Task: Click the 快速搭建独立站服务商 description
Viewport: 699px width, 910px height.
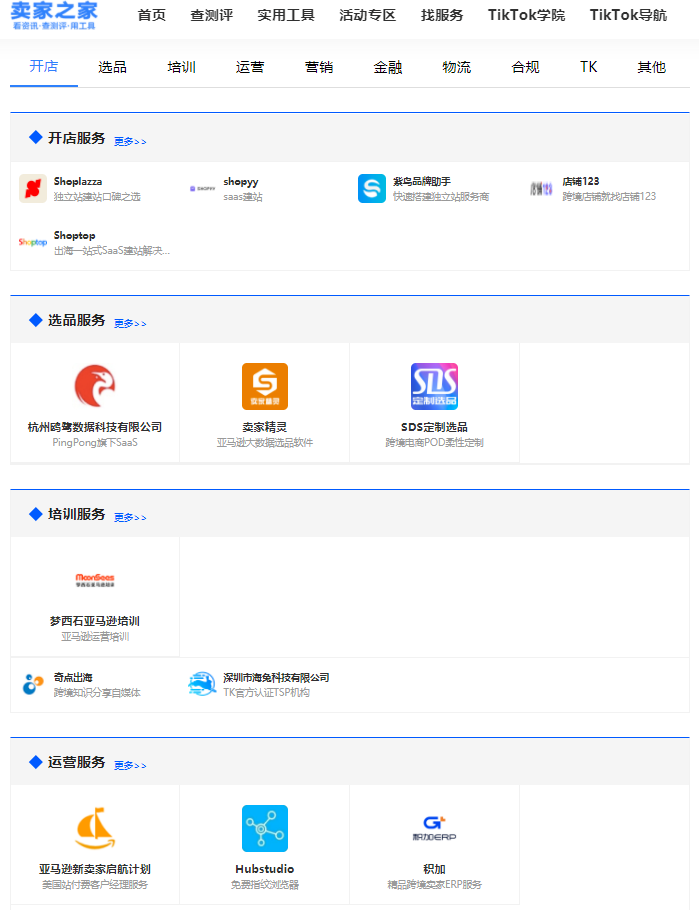Action: tap(441, 197)
